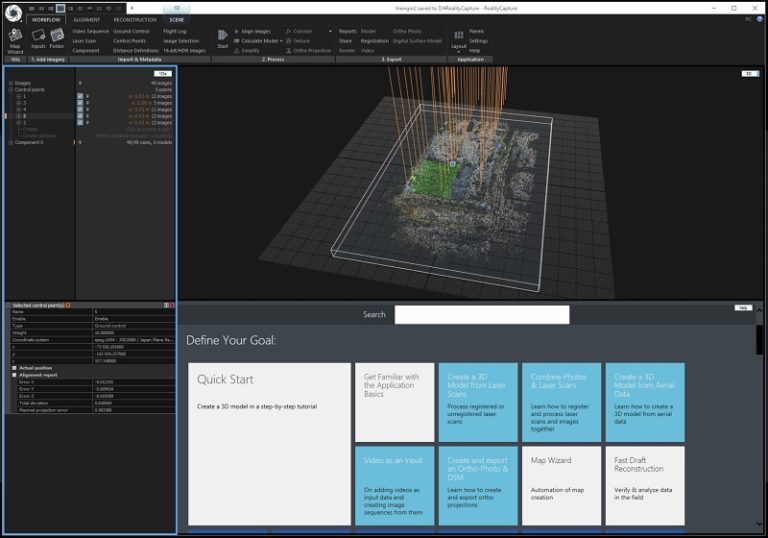
Task: Toggle the checkbox for control point 4
Action: pyautogui.click(x=80, y=109)
